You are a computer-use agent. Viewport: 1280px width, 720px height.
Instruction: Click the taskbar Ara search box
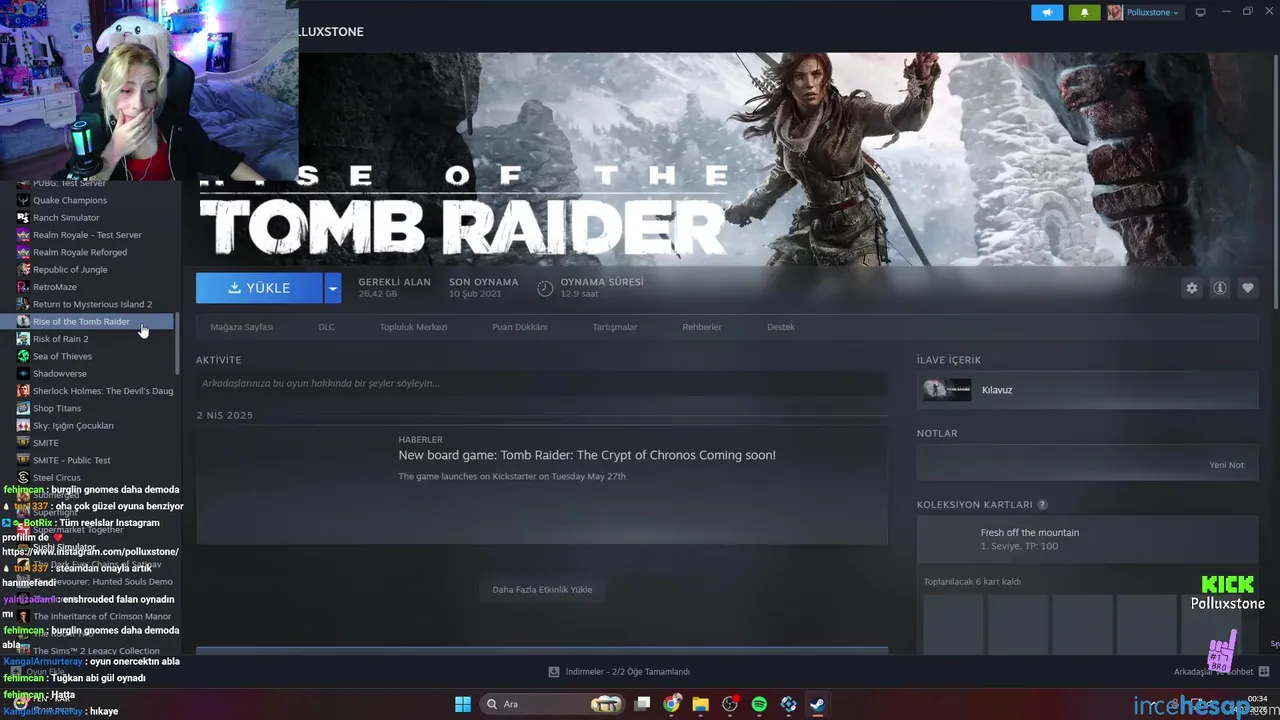(553, 704)
